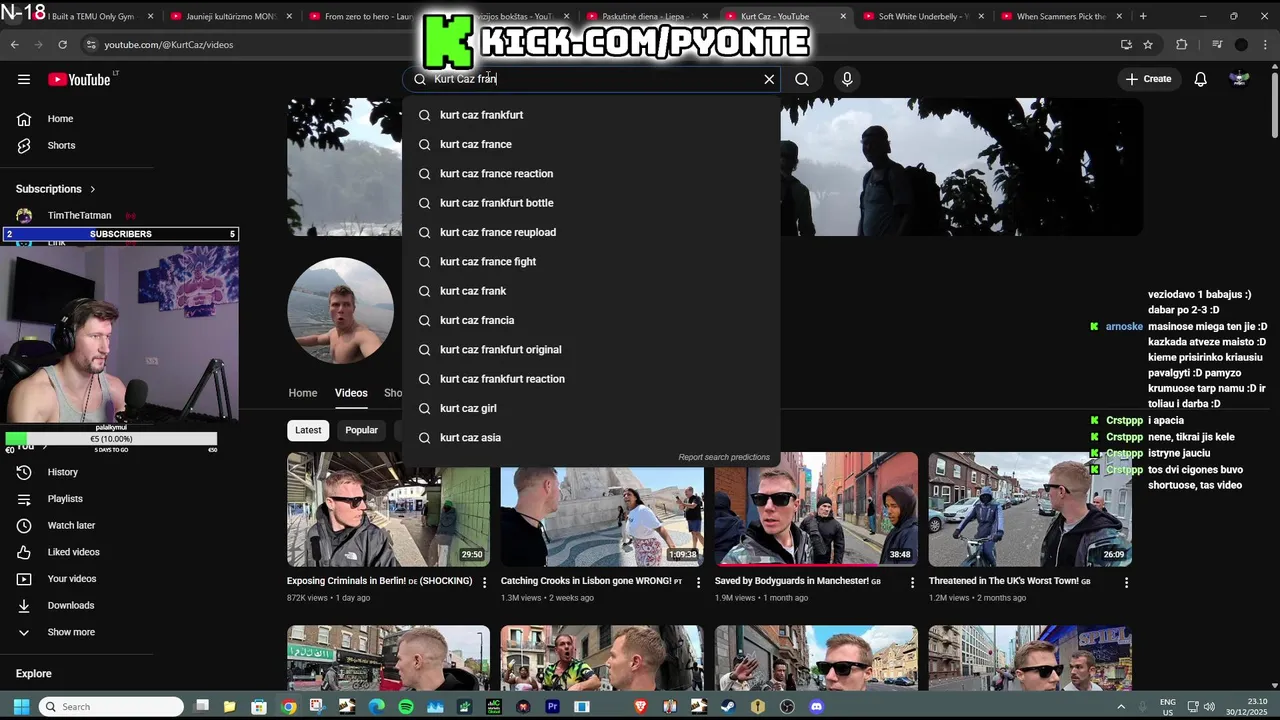
Task: Select the 'kurt caz francia' suggestion
Action: coord(591,320)
